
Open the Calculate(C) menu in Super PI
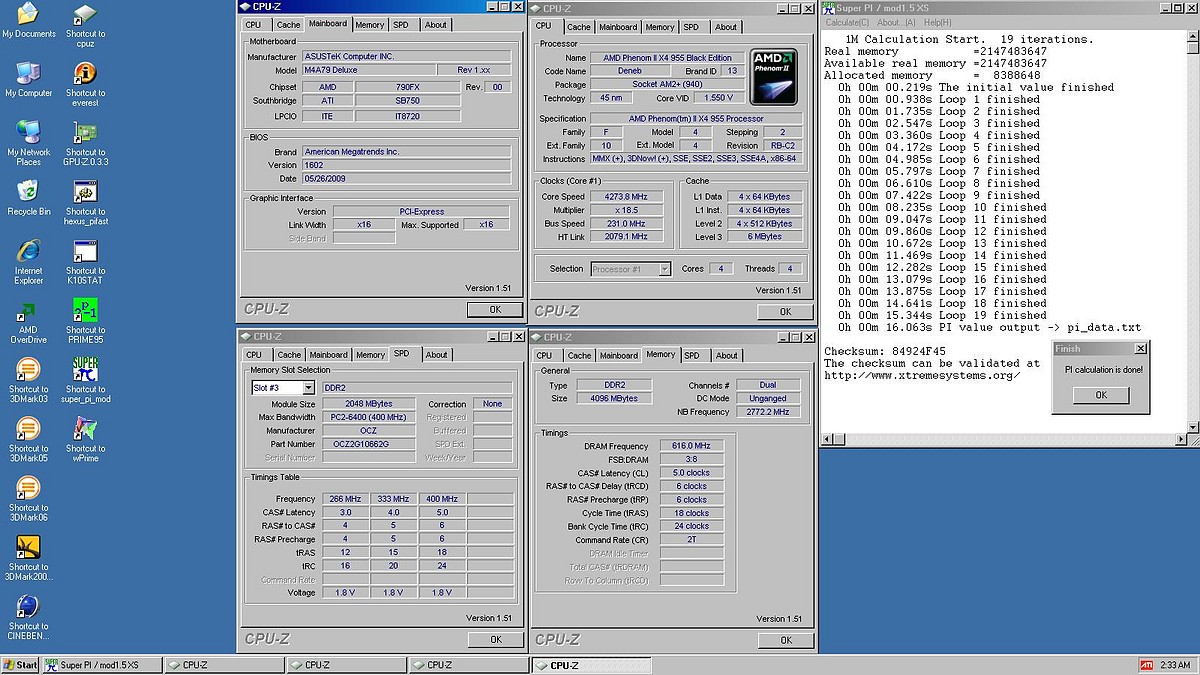tap(848, 22)
